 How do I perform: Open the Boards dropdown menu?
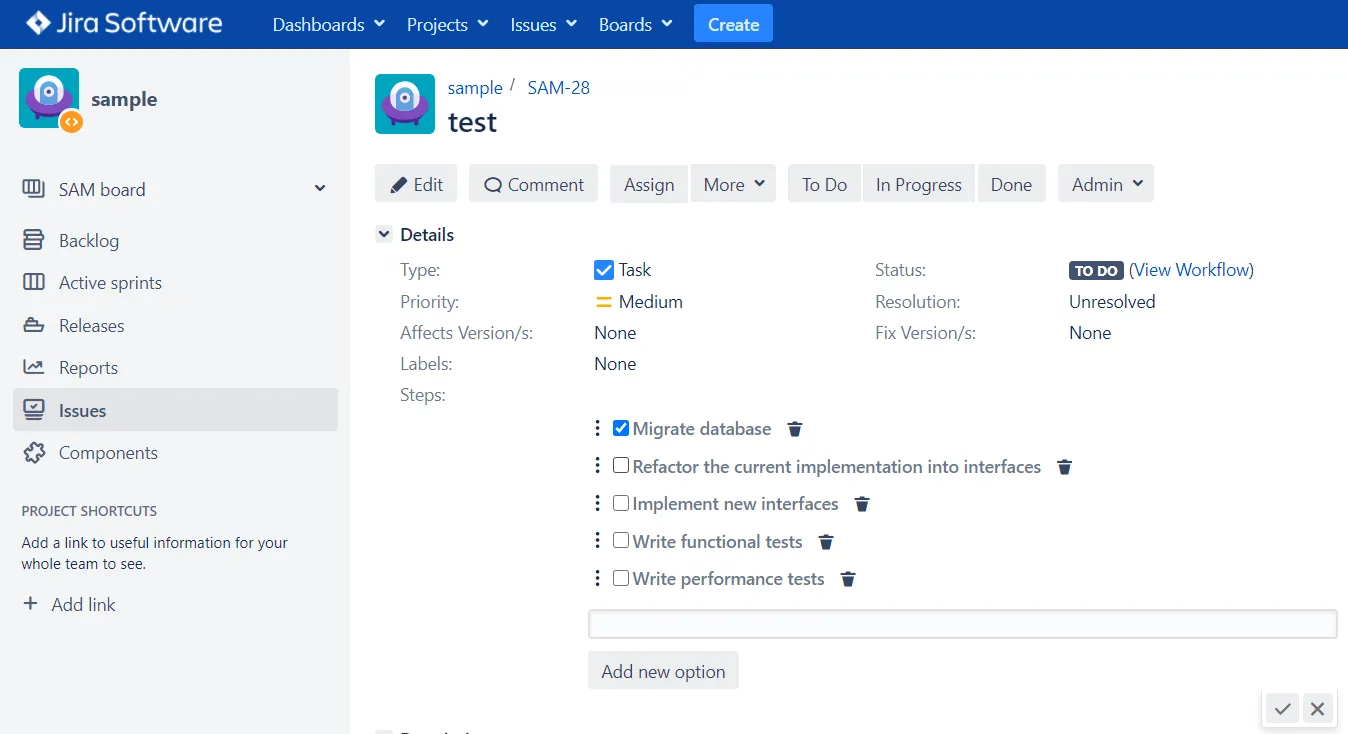[x=635, y=24]
